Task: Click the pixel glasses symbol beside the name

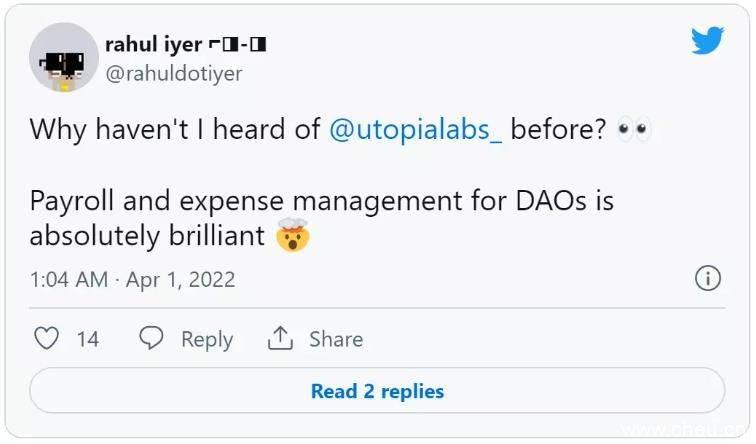Action: point(237,44)
